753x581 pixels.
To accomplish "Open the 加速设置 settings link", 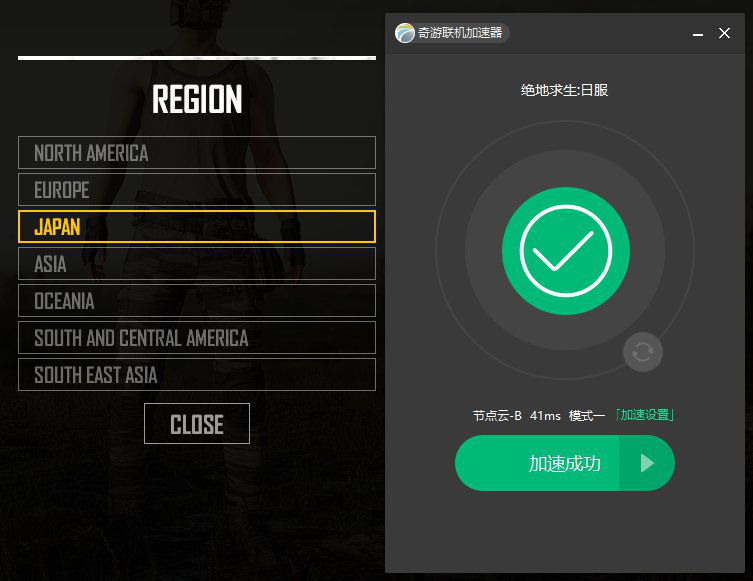I will 644,415.
